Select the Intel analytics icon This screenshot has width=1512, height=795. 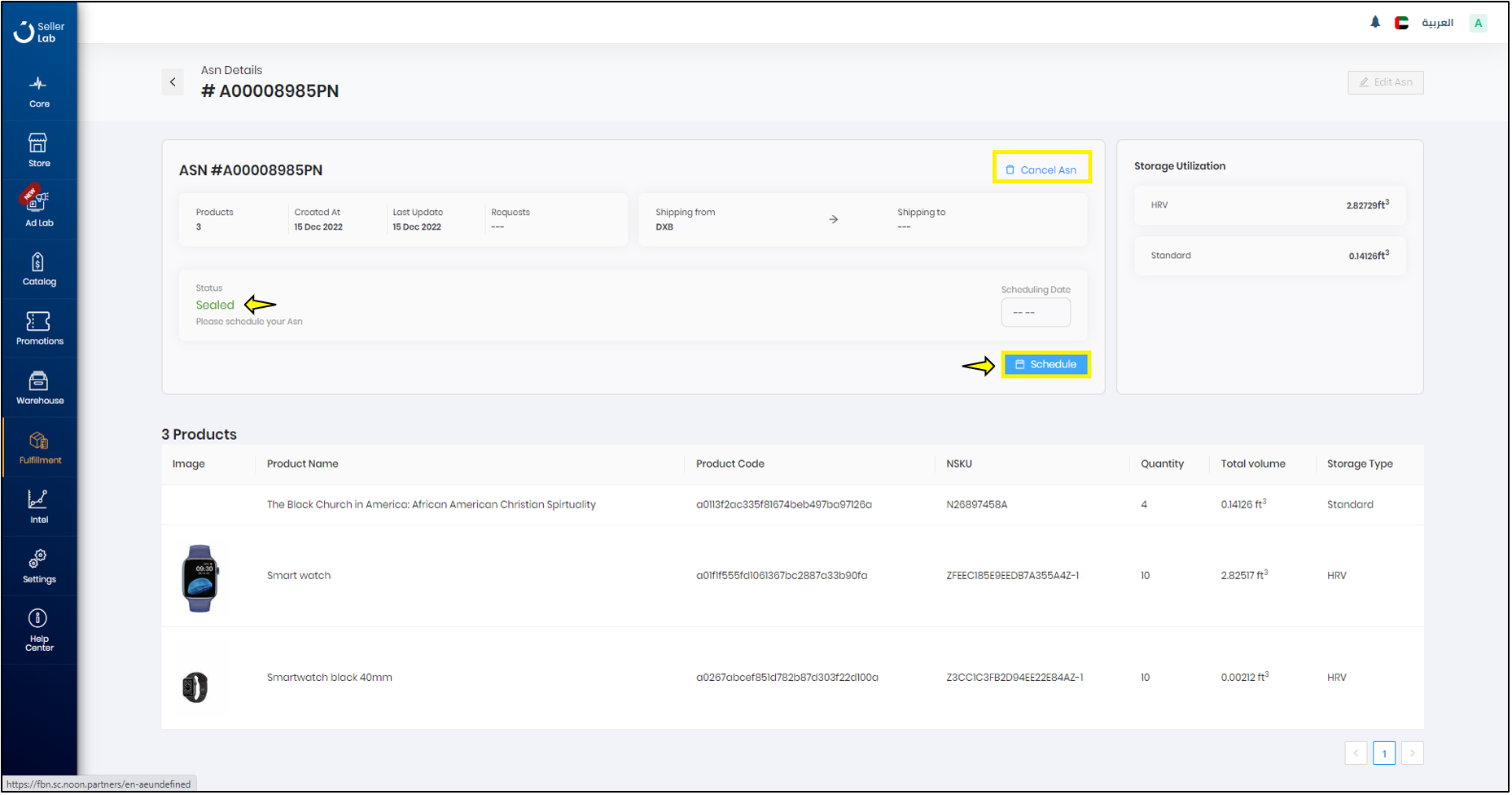pyautogui.click(x=38, y=505)
